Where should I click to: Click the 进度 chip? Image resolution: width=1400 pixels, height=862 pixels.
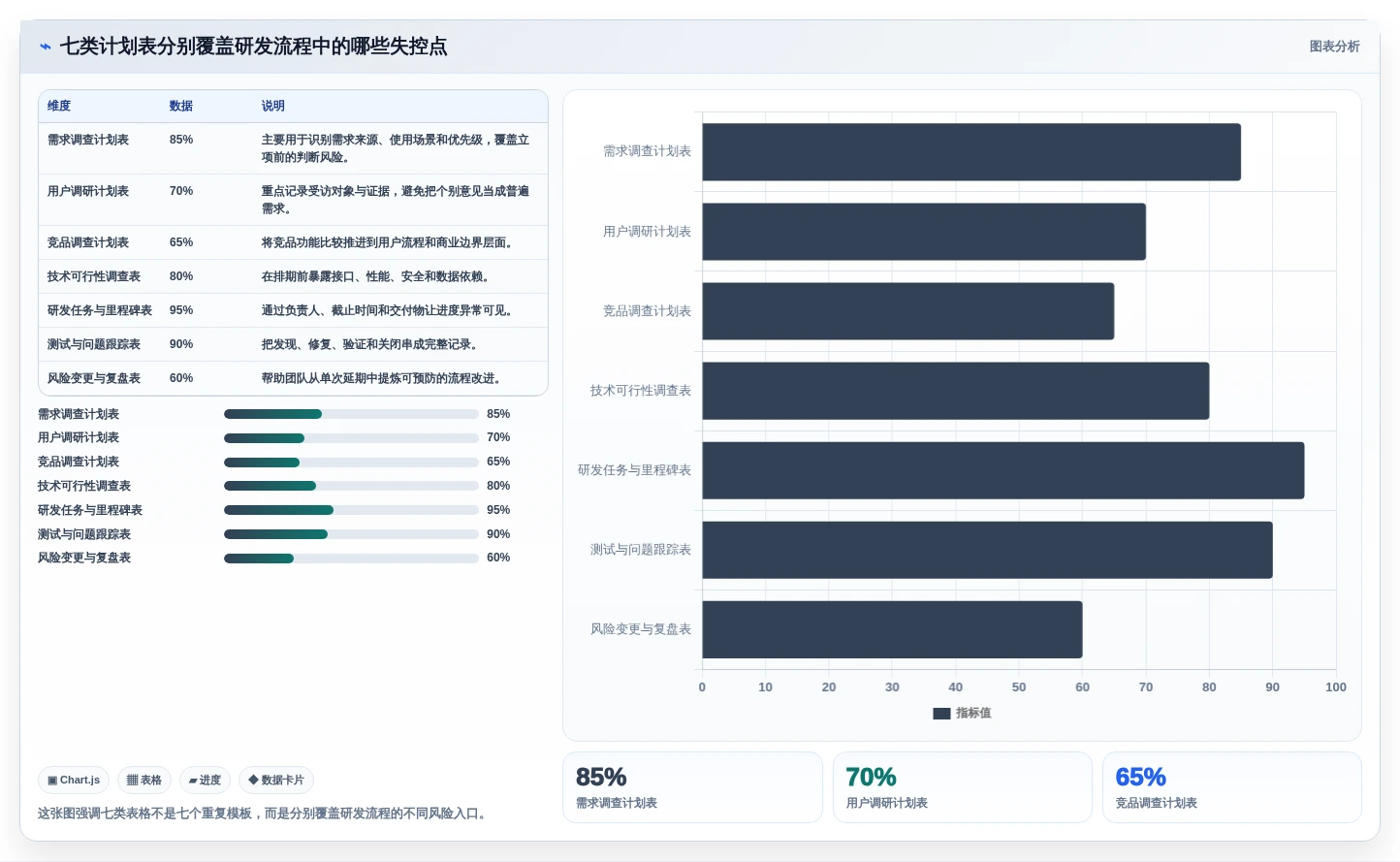(x=205, y=780)
